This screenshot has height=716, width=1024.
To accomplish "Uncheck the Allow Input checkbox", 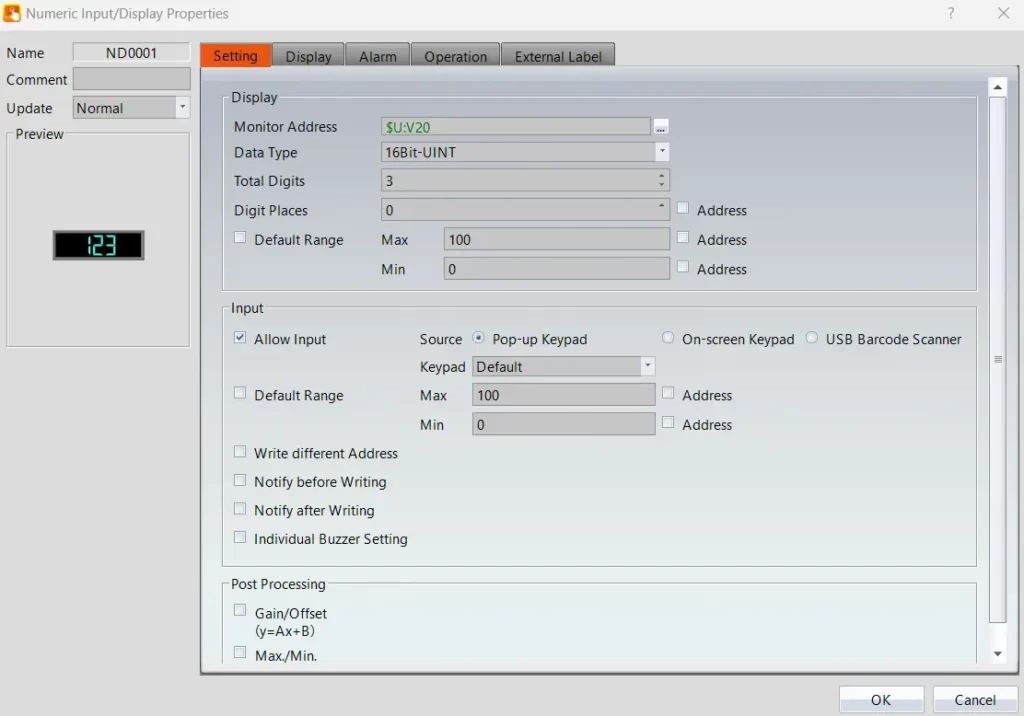I will point(240,338).
